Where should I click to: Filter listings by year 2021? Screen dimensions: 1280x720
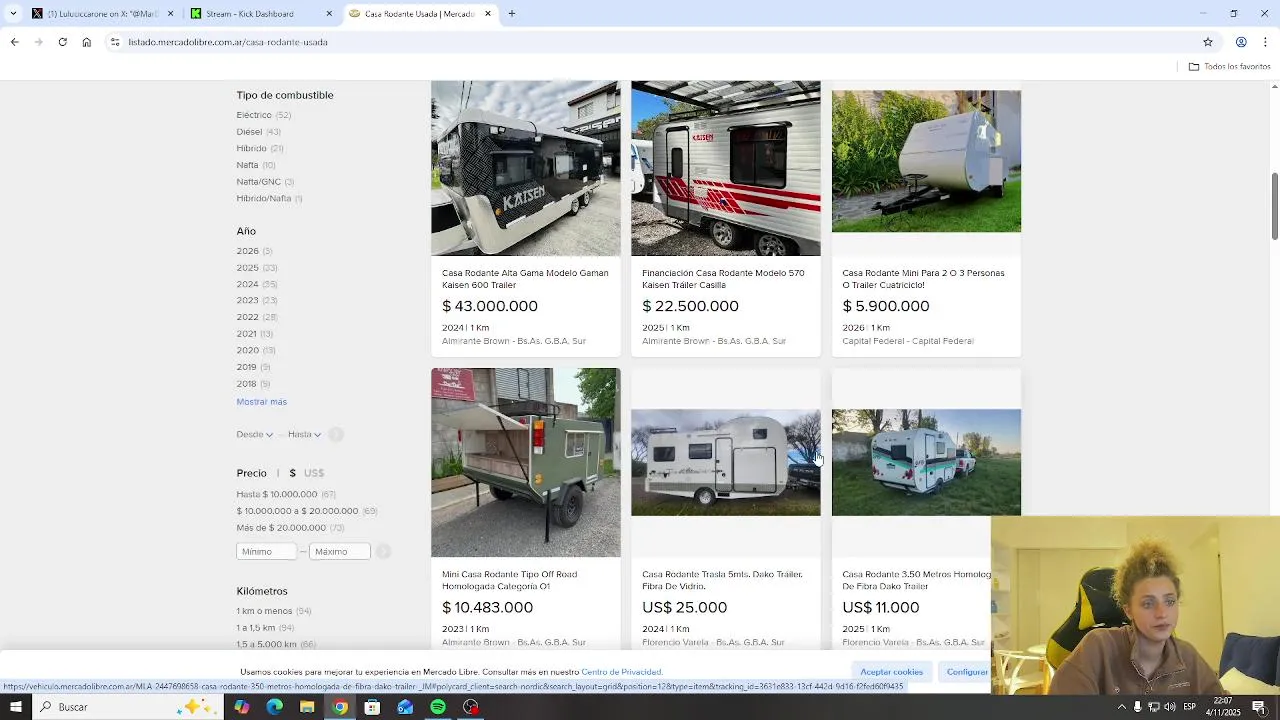254,334
